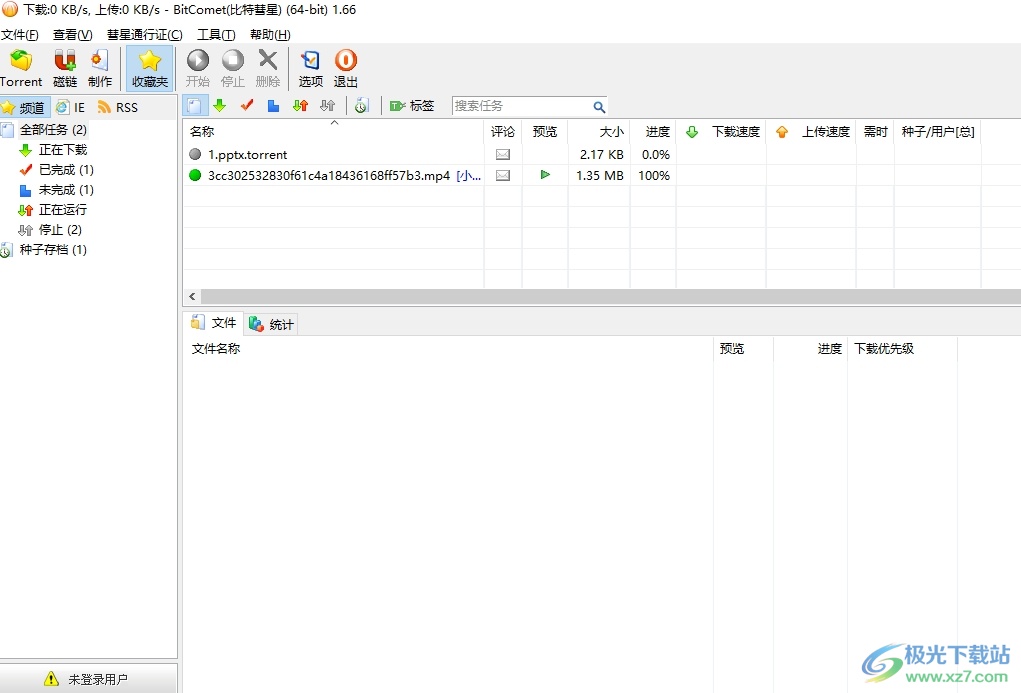Open the 文件(F) menu

(20, 35)
